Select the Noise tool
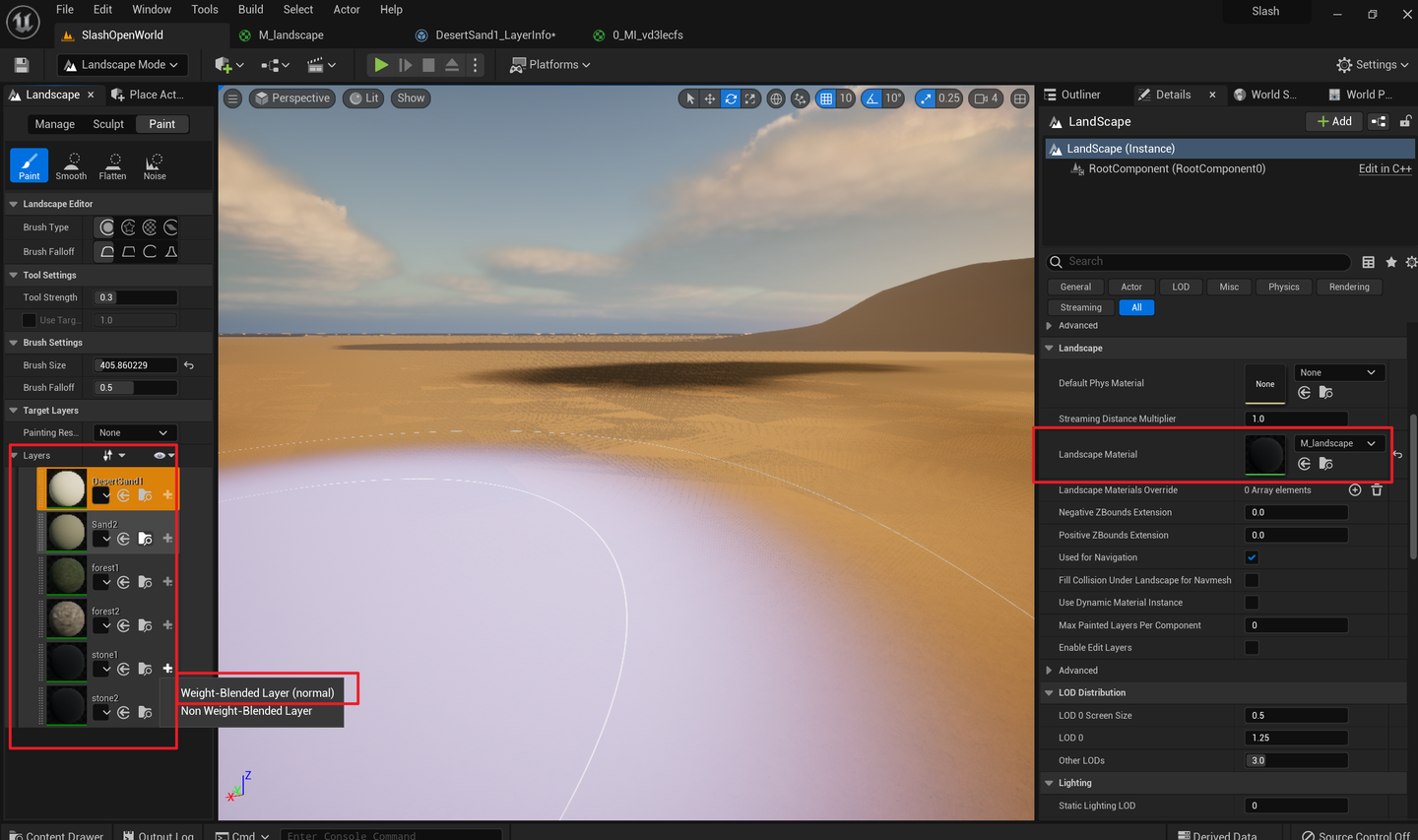The image size is (1418, 840). coord(155,165)
